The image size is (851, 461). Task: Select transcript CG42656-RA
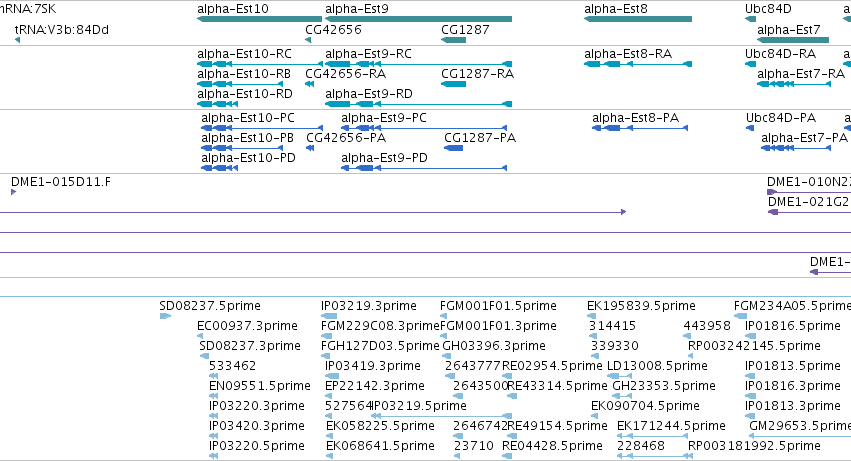coord(346,74)
